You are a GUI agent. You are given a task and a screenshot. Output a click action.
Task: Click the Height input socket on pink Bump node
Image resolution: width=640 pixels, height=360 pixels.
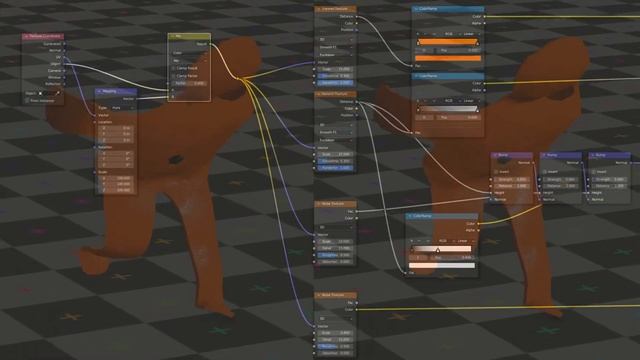(491, 193)
